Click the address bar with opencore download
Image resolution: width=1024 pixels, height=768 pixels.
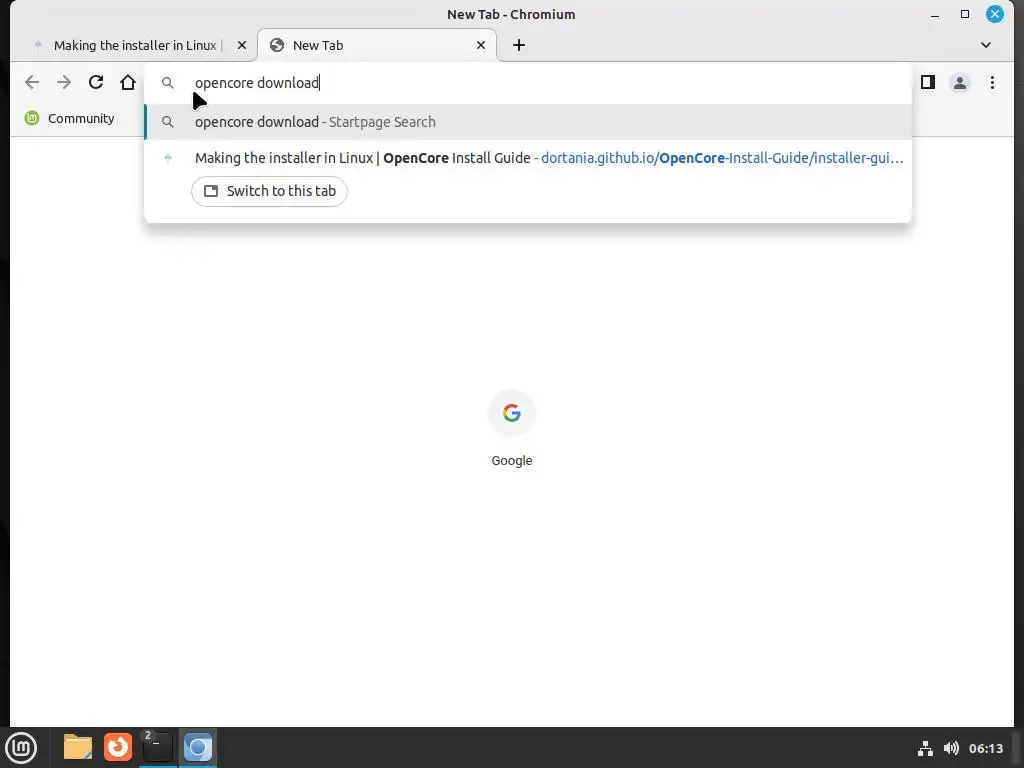coord(528,83)
